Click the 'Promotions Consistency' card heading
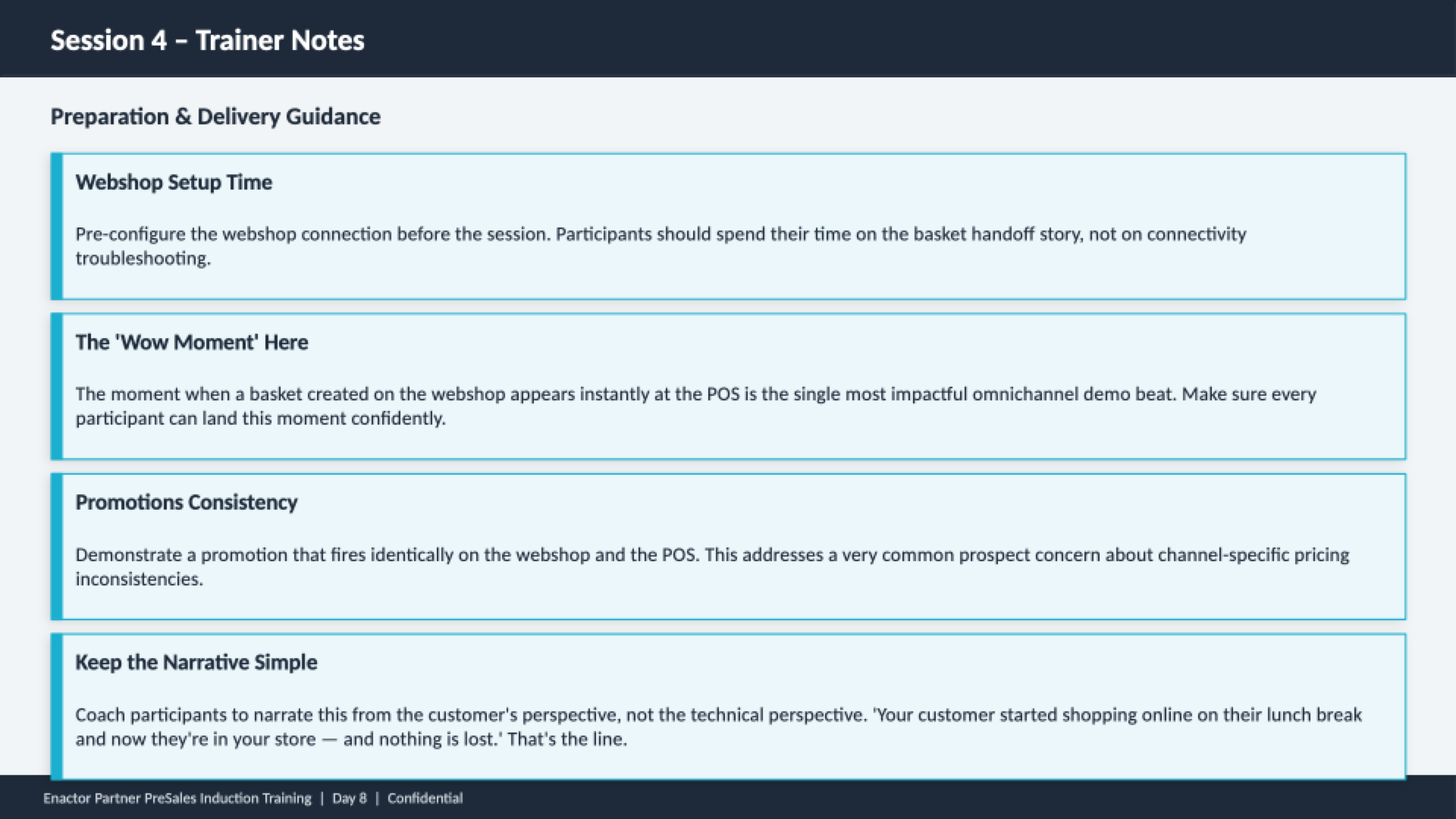 tap(186, 503)
